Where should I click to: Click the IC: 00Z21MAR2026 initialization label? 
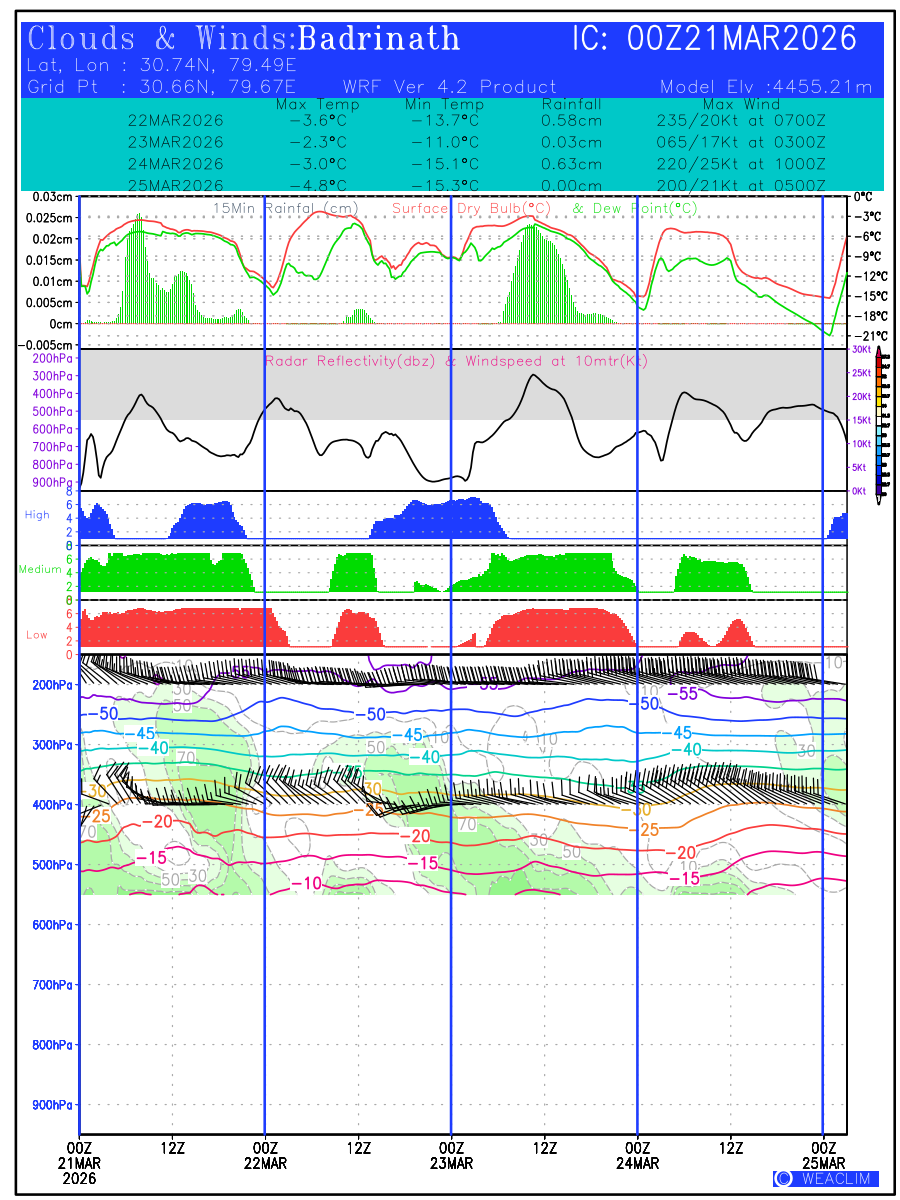click(714, 39)
